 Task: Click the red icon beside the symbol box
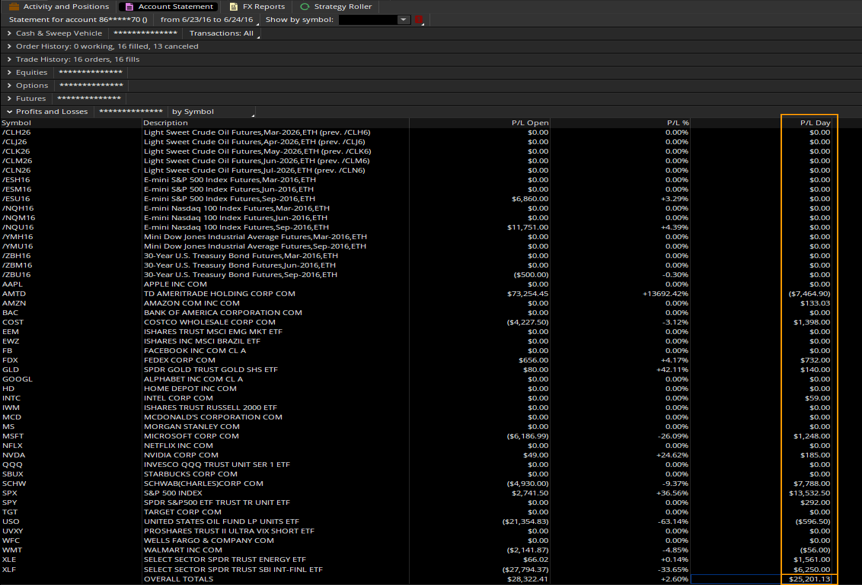[419, 20]
